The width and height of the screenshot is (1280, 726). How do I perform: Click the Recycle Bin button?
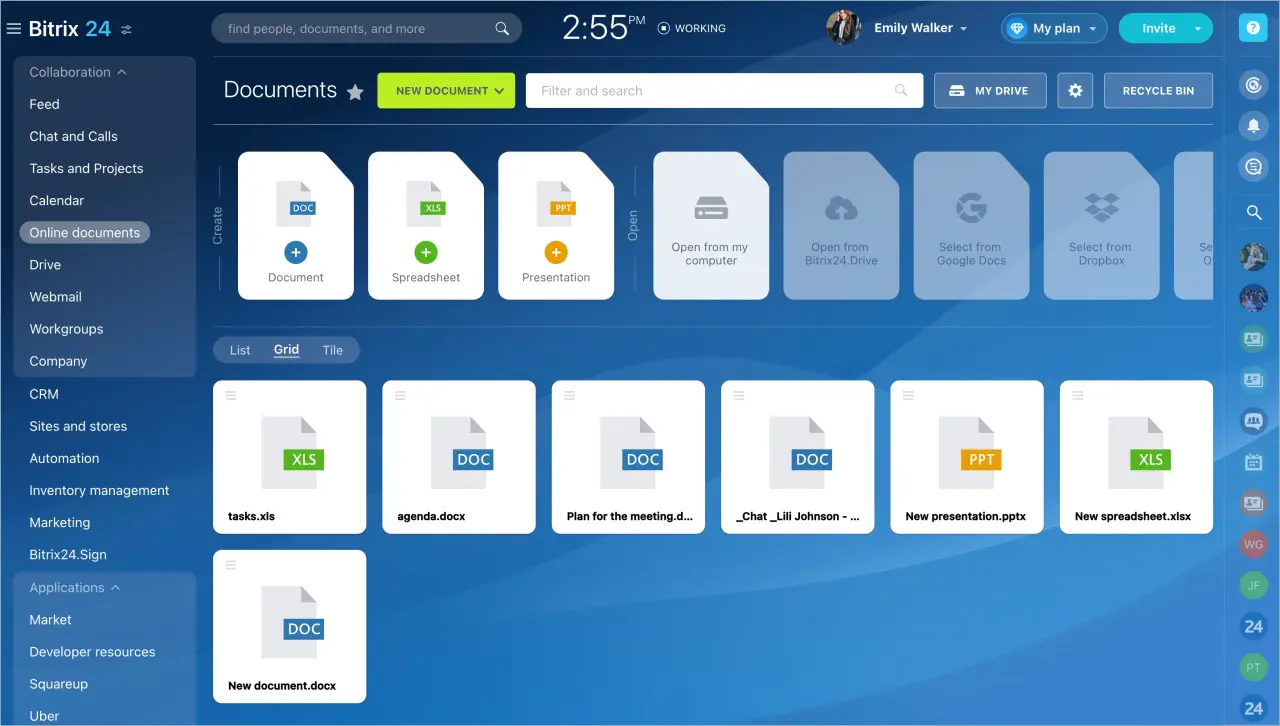click(1158, 91)
